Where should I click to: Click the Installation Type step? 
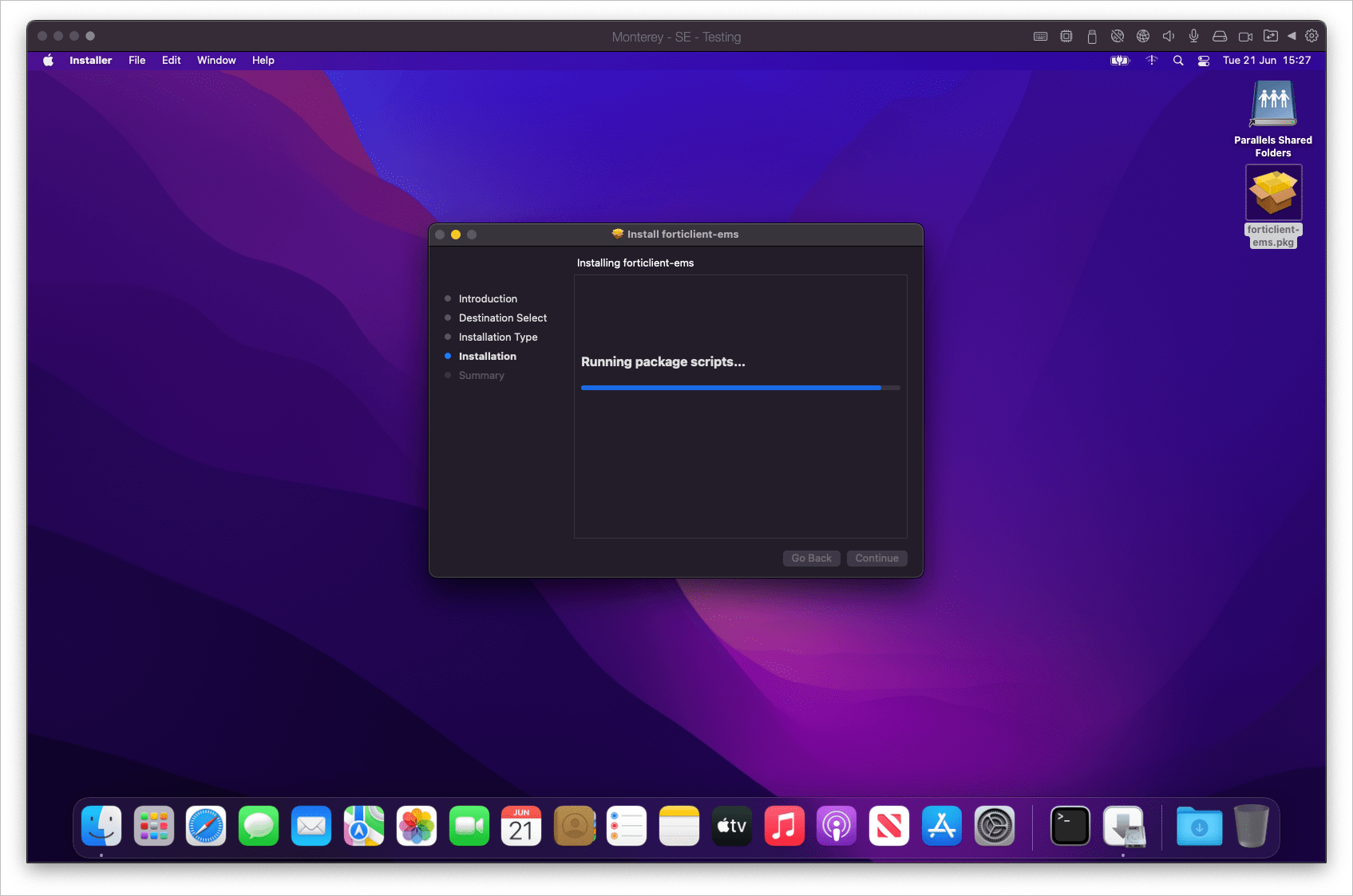tap(498, 337)
